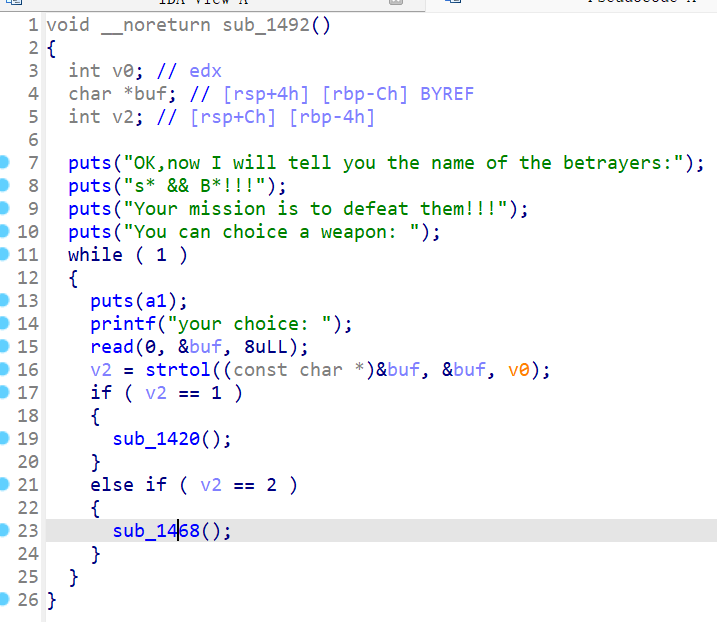The image size is (717, 622).
Task: Click the strtol function name
Action: point(178,370)
